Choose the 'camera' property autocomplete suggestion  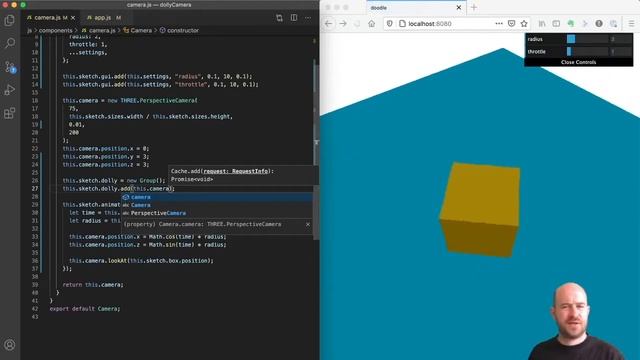click(x=217, y=197)
